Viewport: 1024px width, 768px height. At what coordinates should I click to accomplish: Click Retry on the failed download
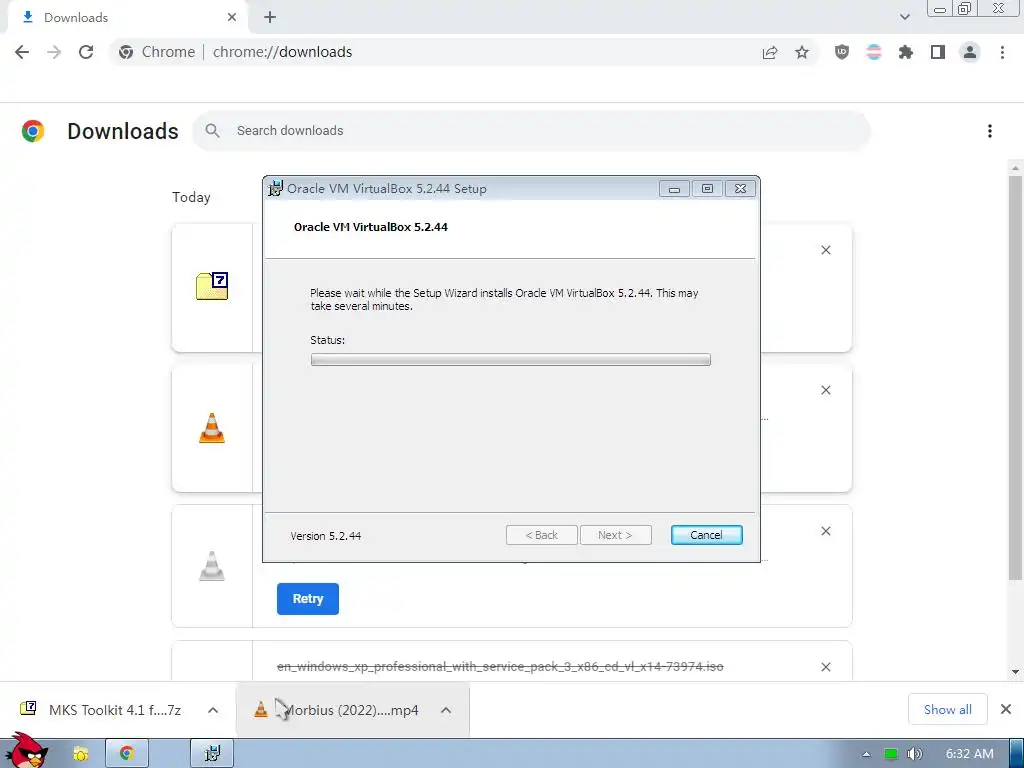[308, 599]
